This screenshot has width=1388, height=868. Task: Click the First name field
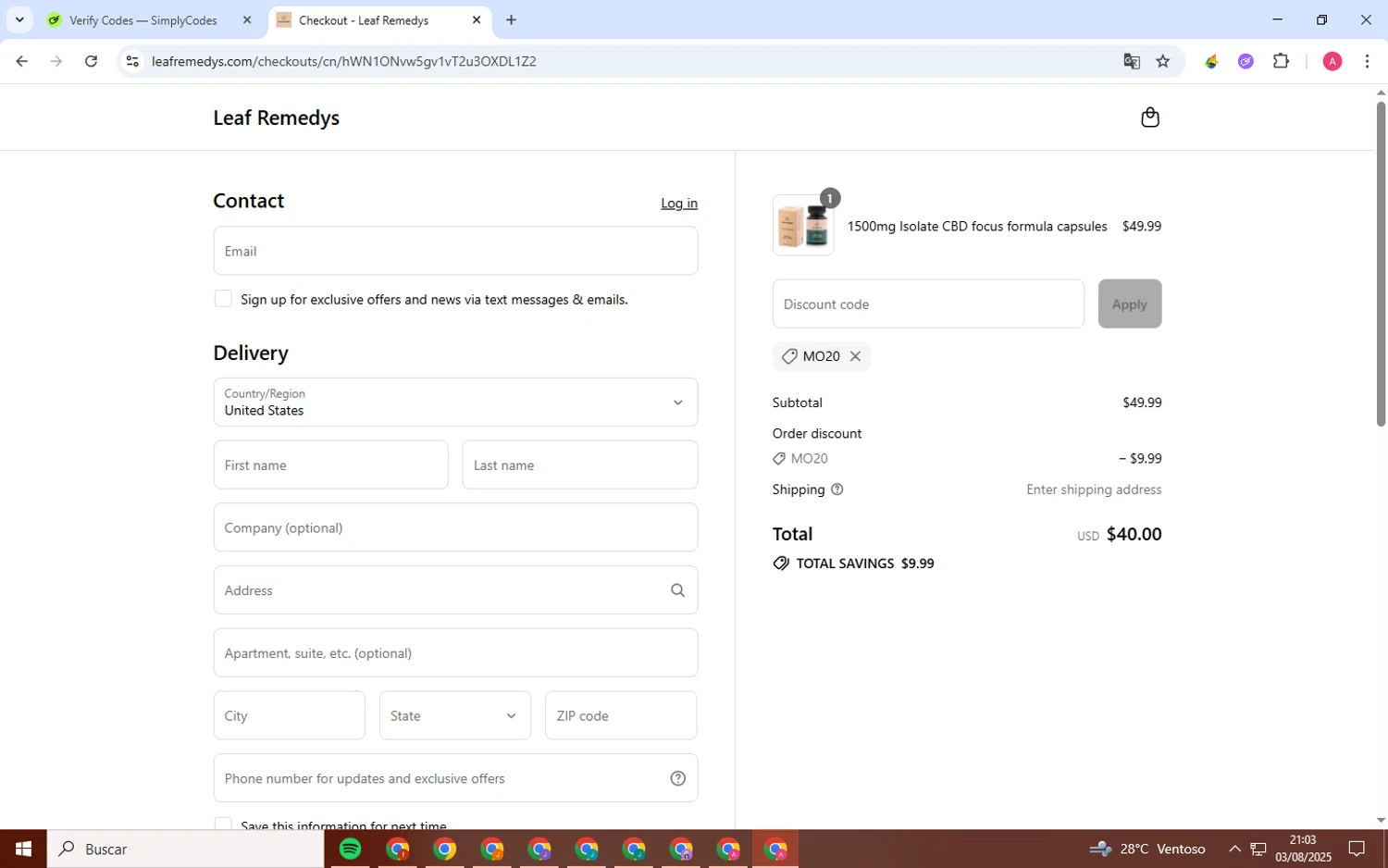coord(330,465)
